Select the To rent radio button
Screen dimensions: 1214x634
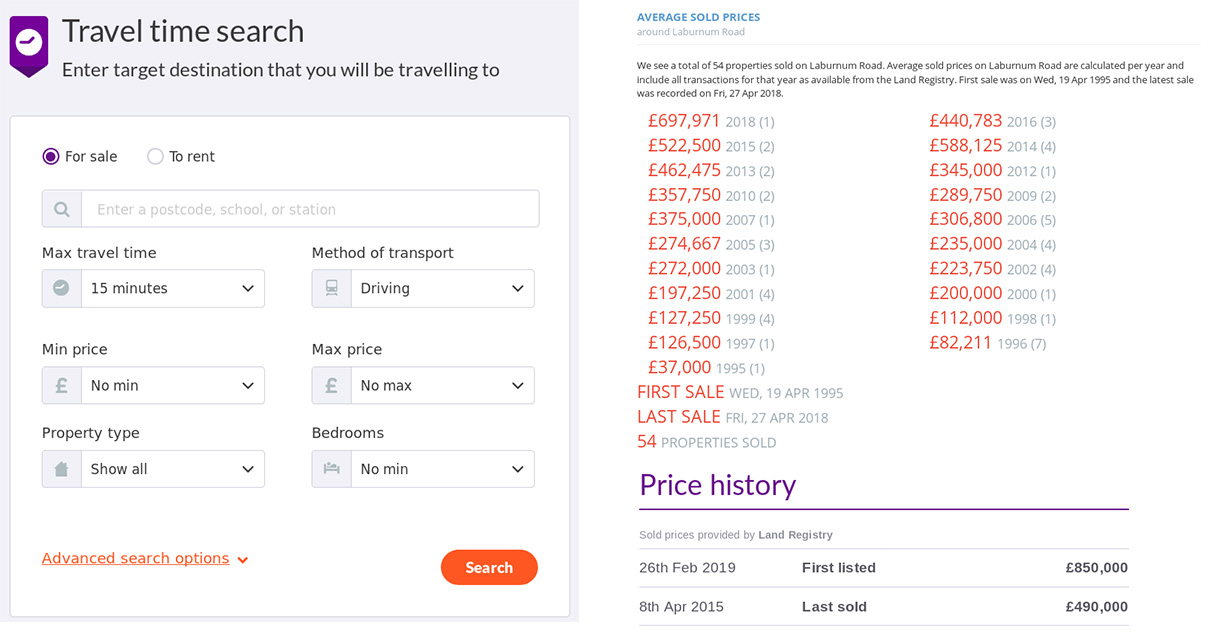tap(155, 156)
